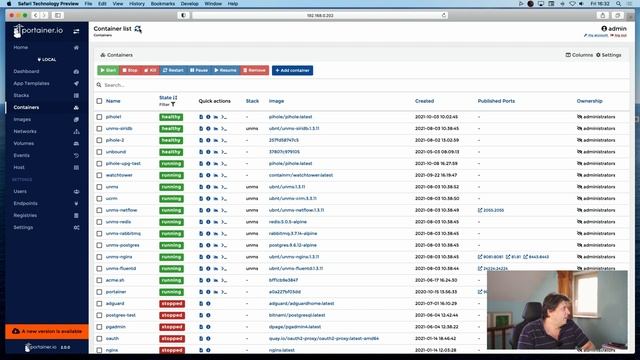Click the Resume button
This screenshot has height=360, width=640.
coord(226,70)
